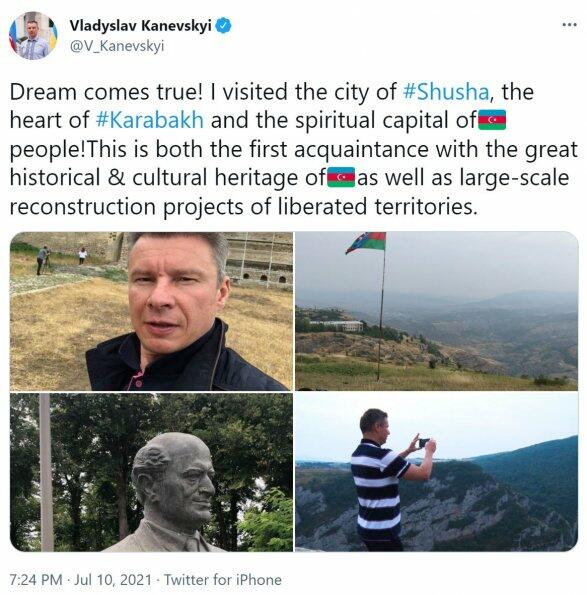Open the #Karabakh hashtag
This screenshot has height=595, width=587.
150,120
